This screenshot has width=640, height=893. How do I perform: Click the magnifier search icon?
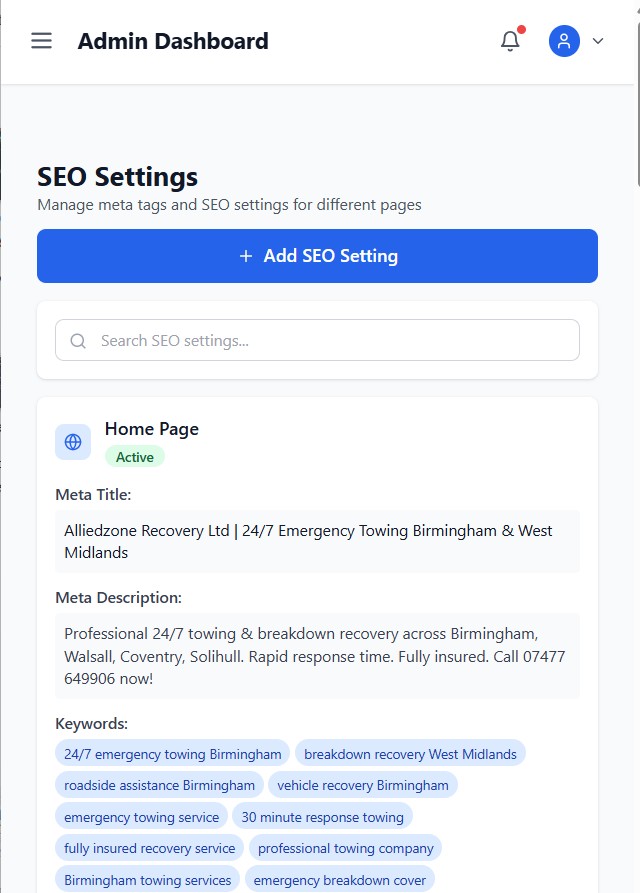(78, 341)
